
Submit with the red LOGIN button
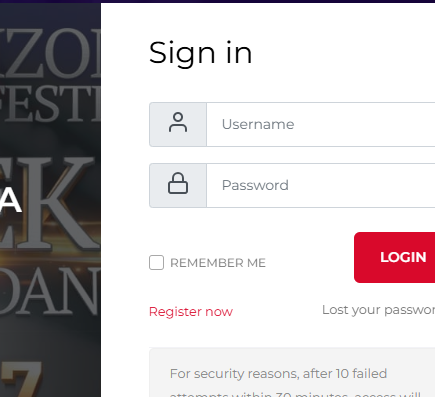click(x=395, y=257)
